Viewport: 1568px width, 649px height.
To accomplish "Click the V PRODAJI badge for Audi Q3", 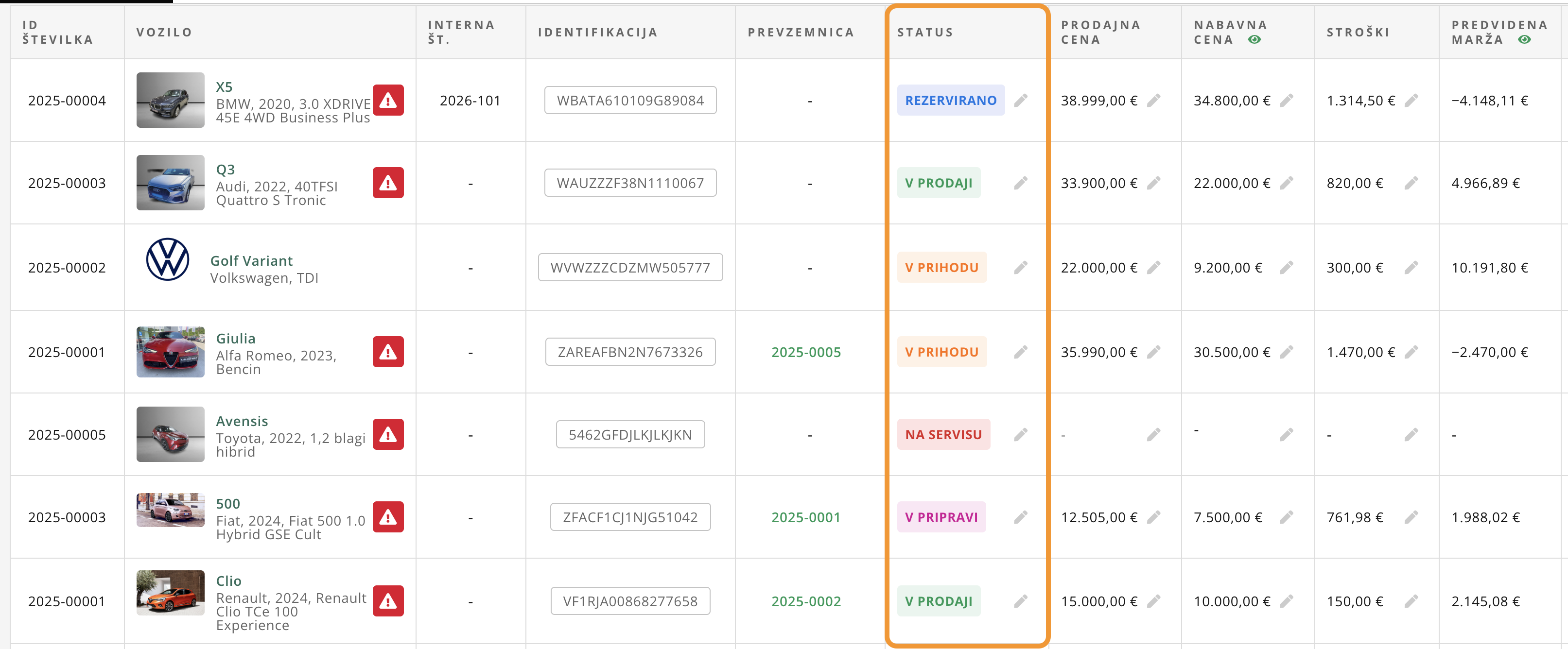I will tap(938, 183).
